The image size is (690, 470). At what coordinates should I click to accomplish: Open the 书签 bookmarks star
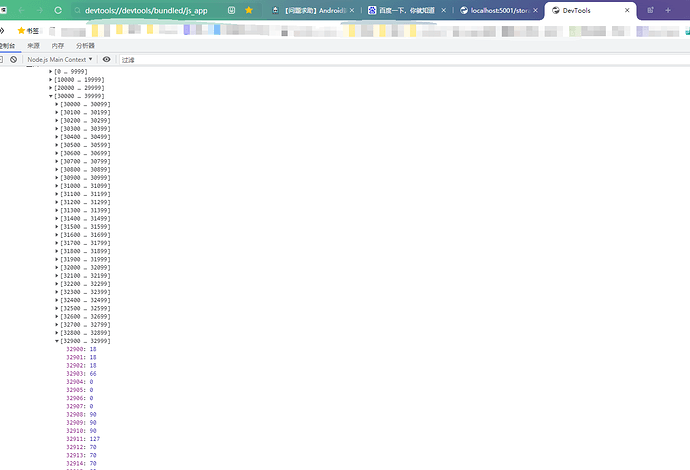(x=28, y=30)
